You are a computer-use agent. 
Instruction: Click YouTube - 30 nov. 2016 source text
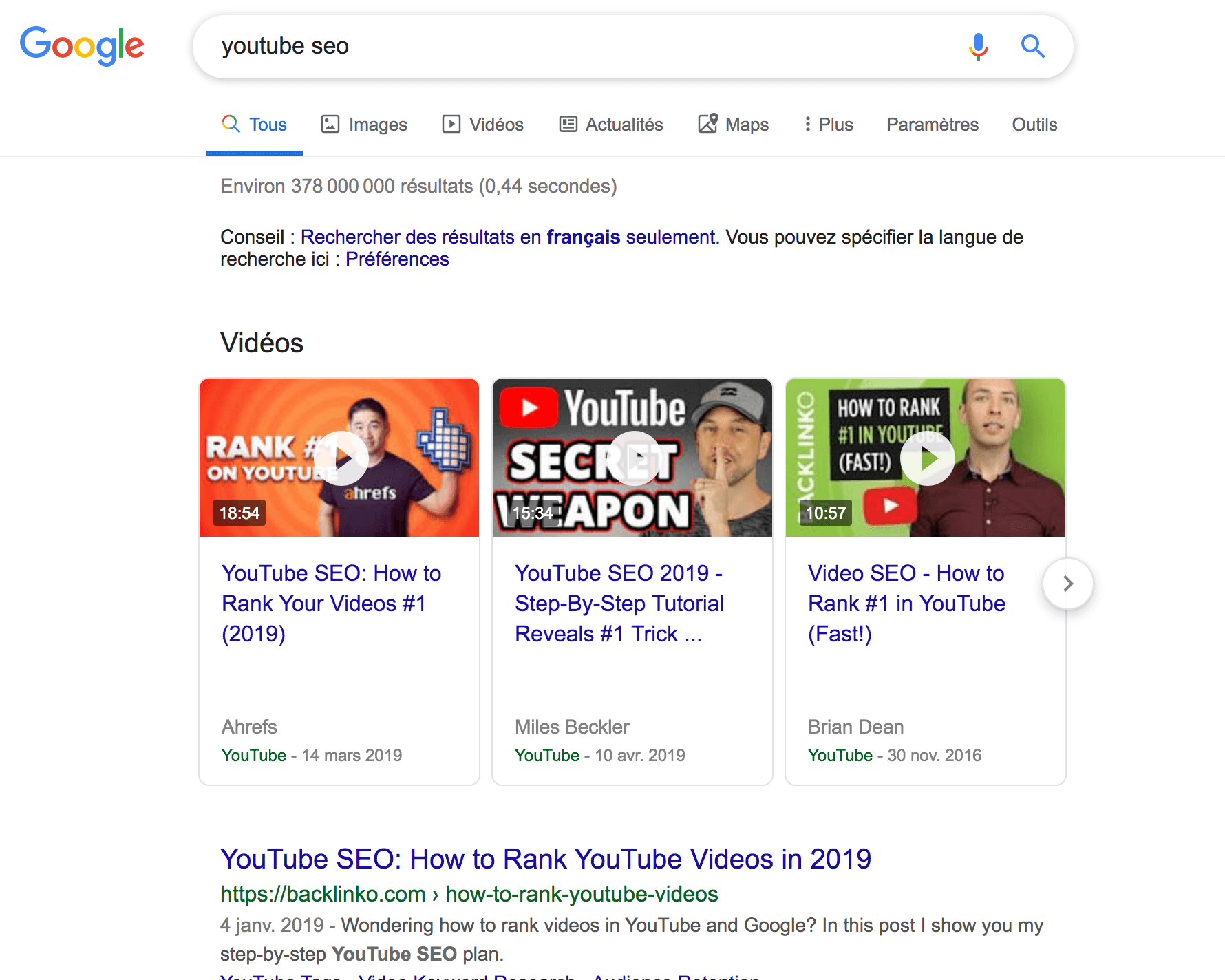(895, 755)
